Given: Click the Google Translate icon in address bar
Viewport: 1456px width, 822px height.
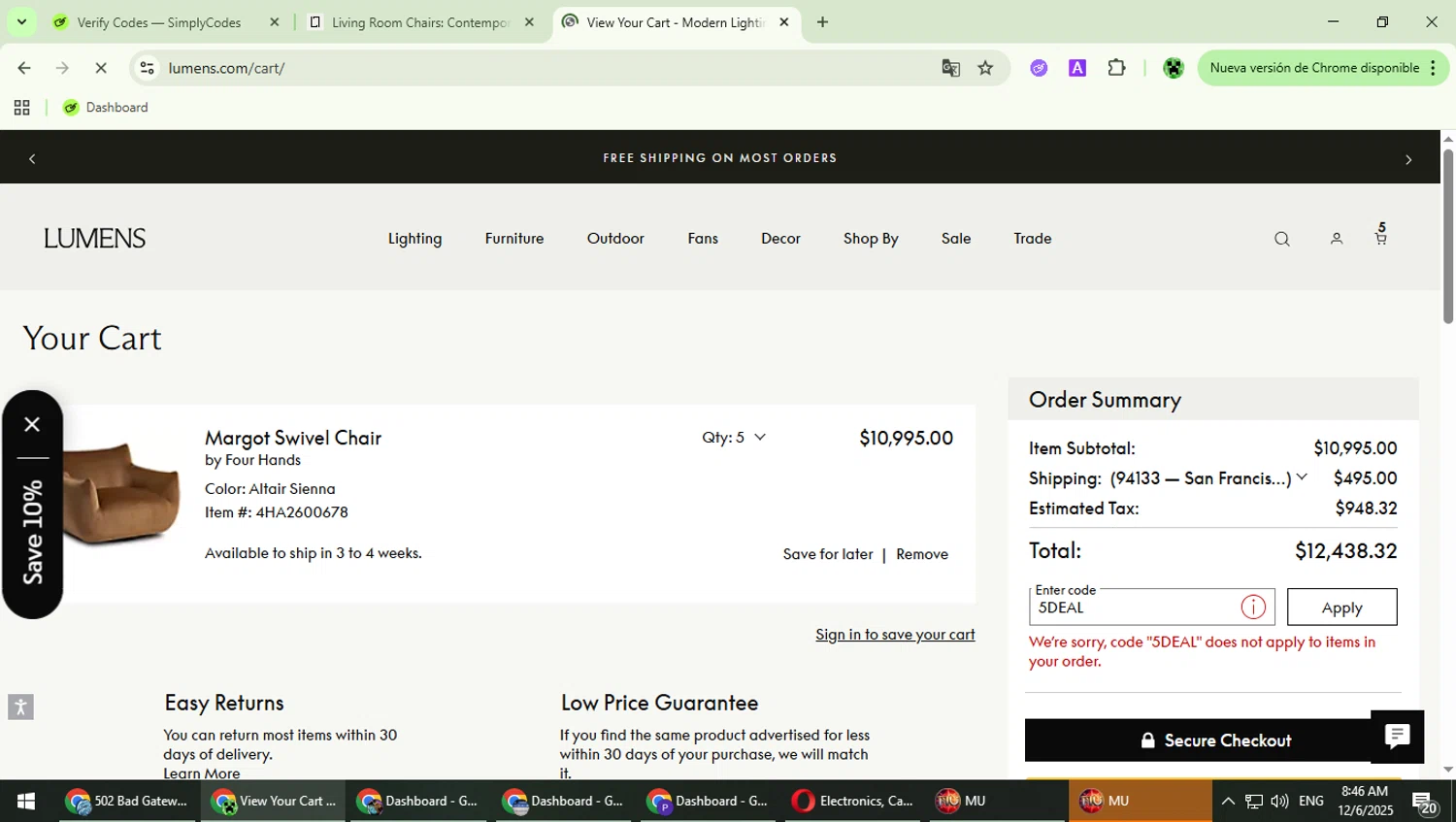Looking at the screenshot, I should tap(950, 68).
